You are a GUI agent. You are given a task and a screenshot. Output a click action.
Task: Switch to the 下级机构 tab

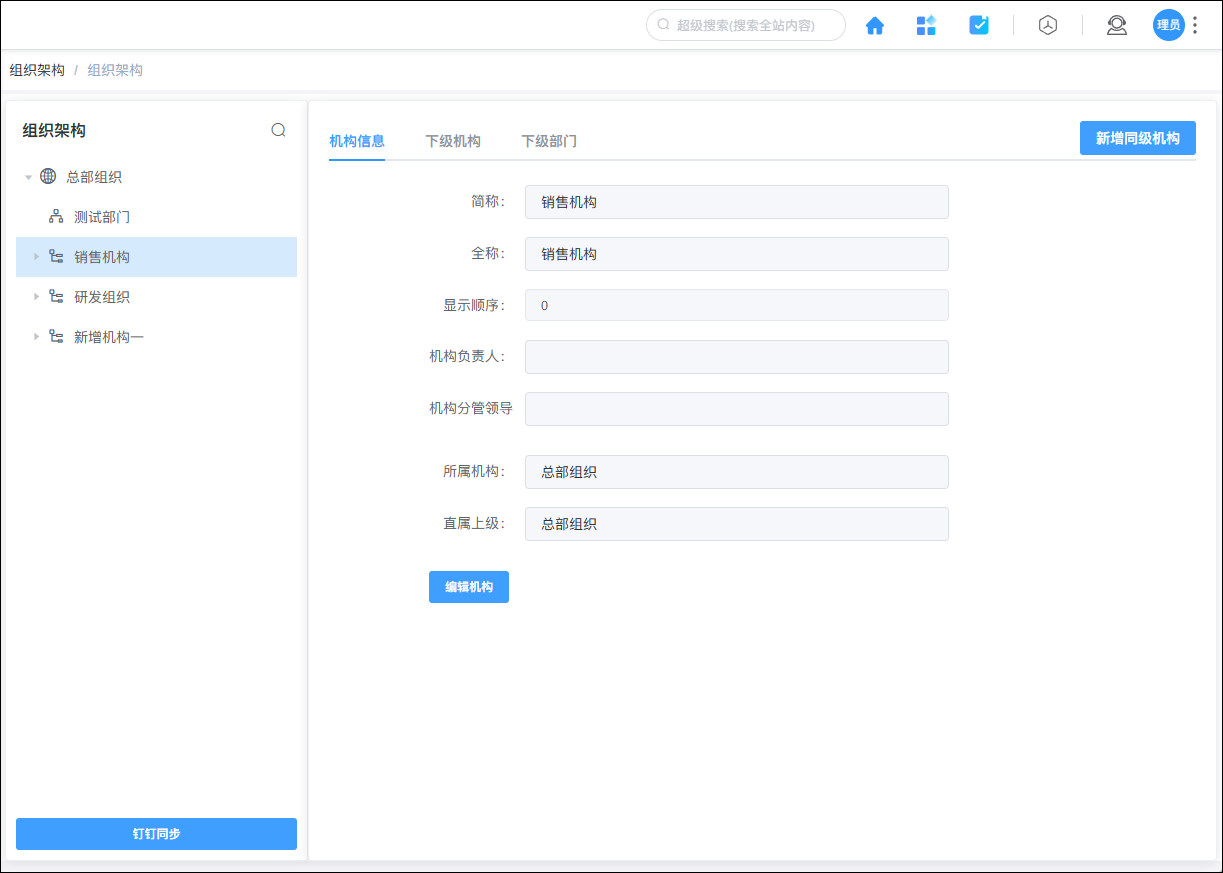pos(451,141)
